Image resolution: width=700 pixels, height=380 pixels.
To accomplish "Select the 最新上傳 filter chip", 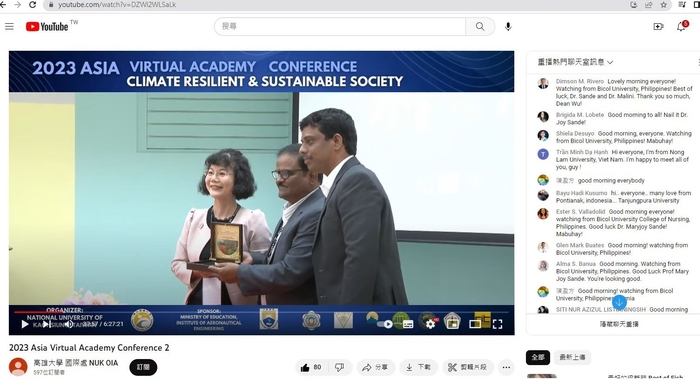I will [572, 357].
